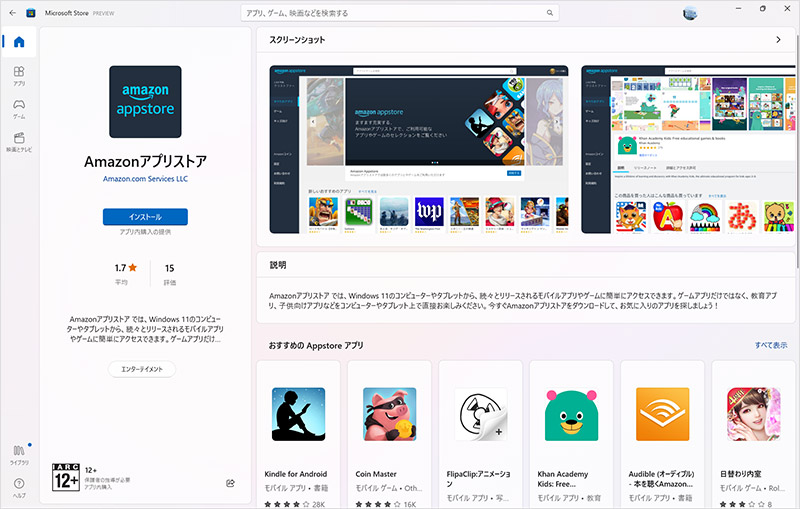Click the 説明 section heading
Screen dimensions: 800x509
(278, 265)
